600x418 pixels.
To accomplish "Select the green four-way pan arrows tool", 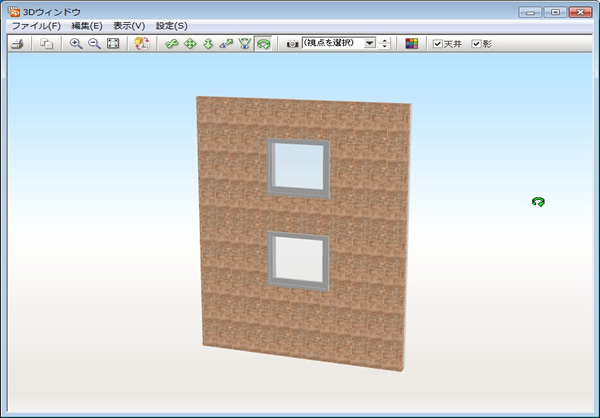I will (x=190, y=44).
